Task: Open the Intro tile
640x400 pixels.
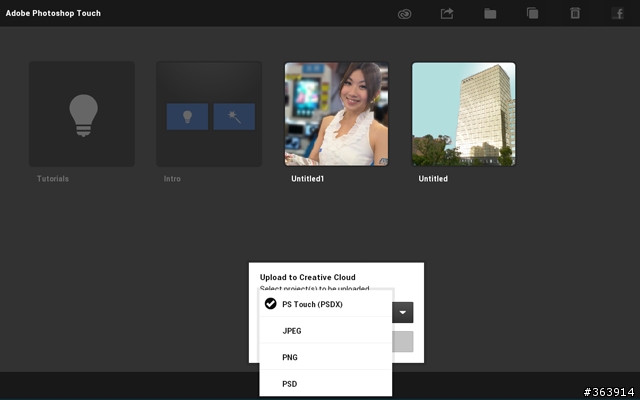Action: [209, 114]
